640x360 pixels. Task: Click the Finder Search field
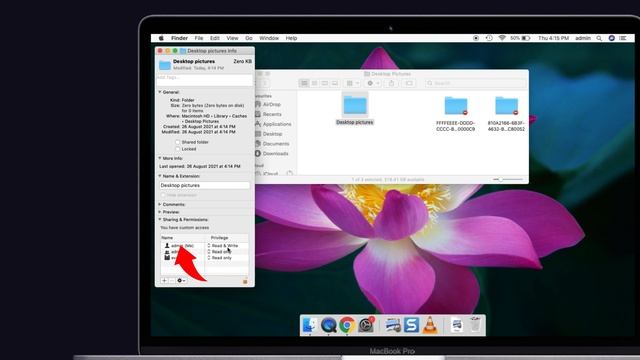[475, 83]
